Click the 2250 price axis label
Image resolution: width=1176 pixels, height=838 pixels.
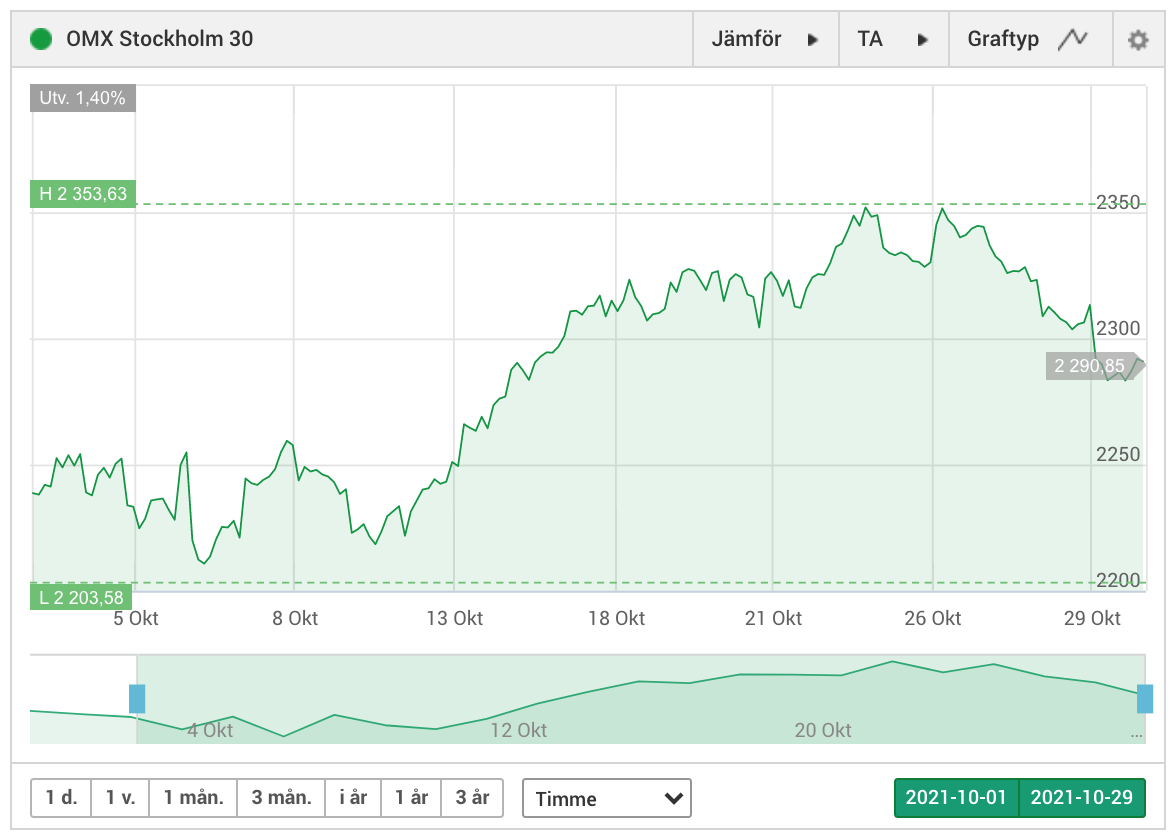point(1118,455)
